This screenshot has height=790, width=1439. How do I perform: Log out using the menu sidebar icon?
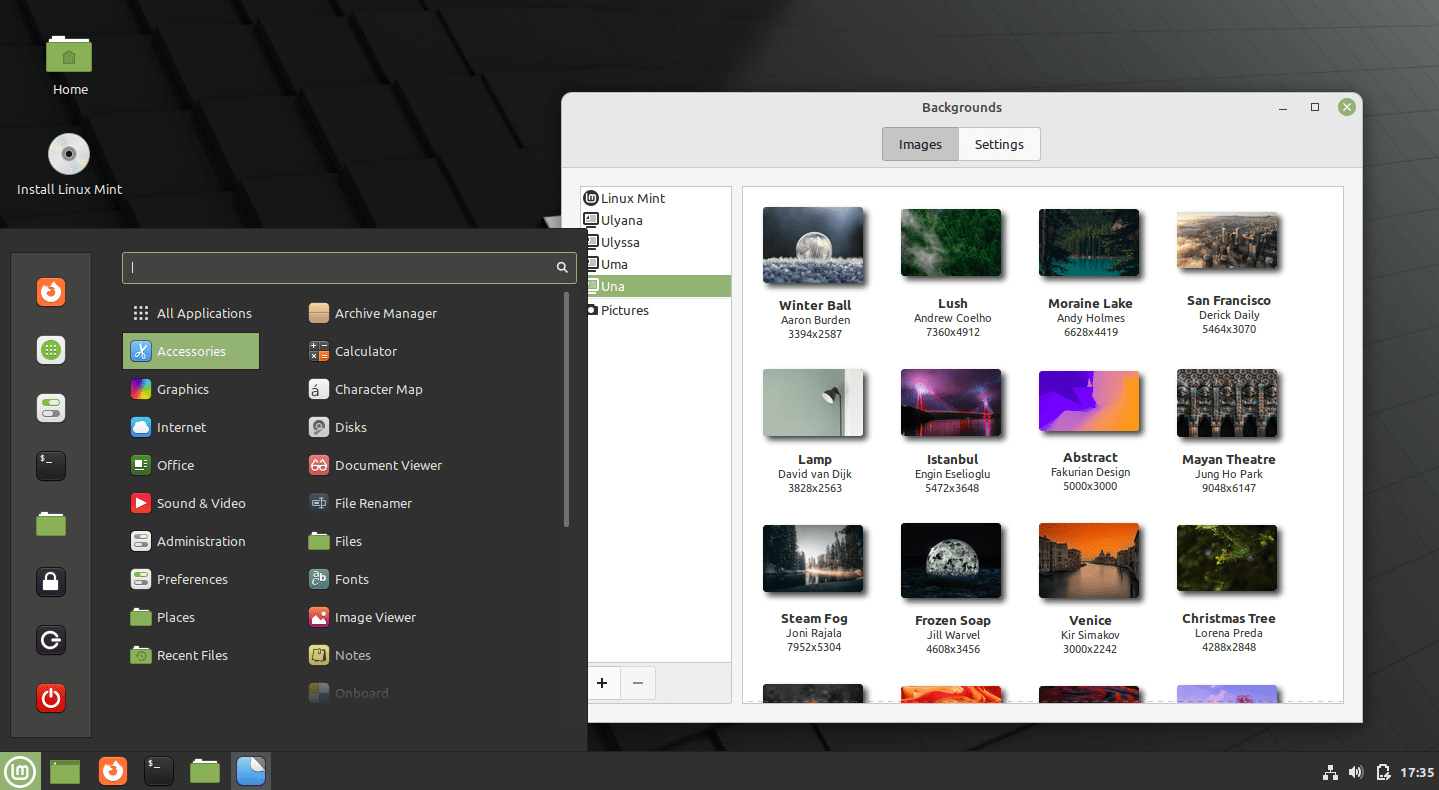coord(51,639)
